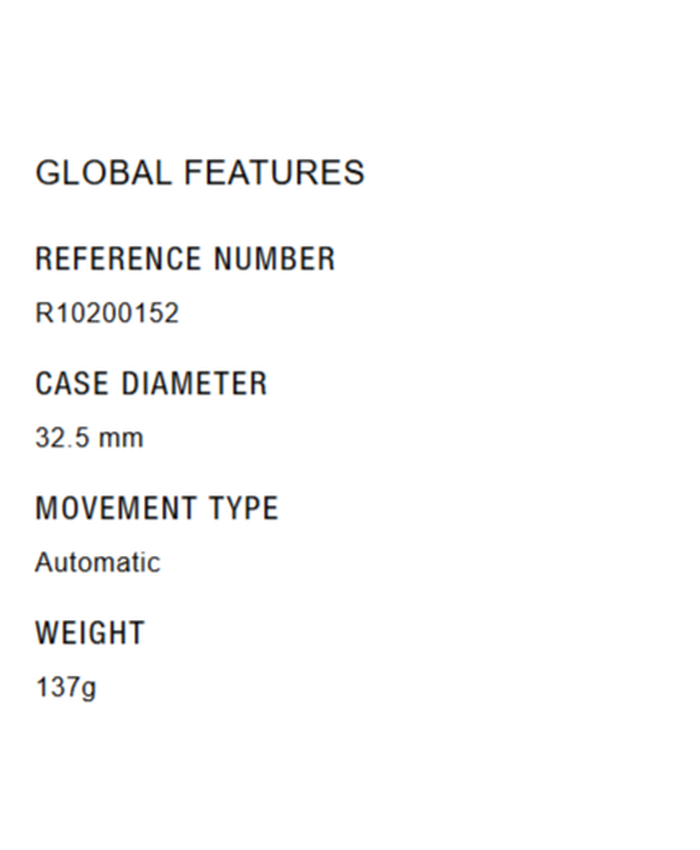The image size is (700, 850).
Task: Select the REFERENCE NUMBER label
Action: coord(185,259)
